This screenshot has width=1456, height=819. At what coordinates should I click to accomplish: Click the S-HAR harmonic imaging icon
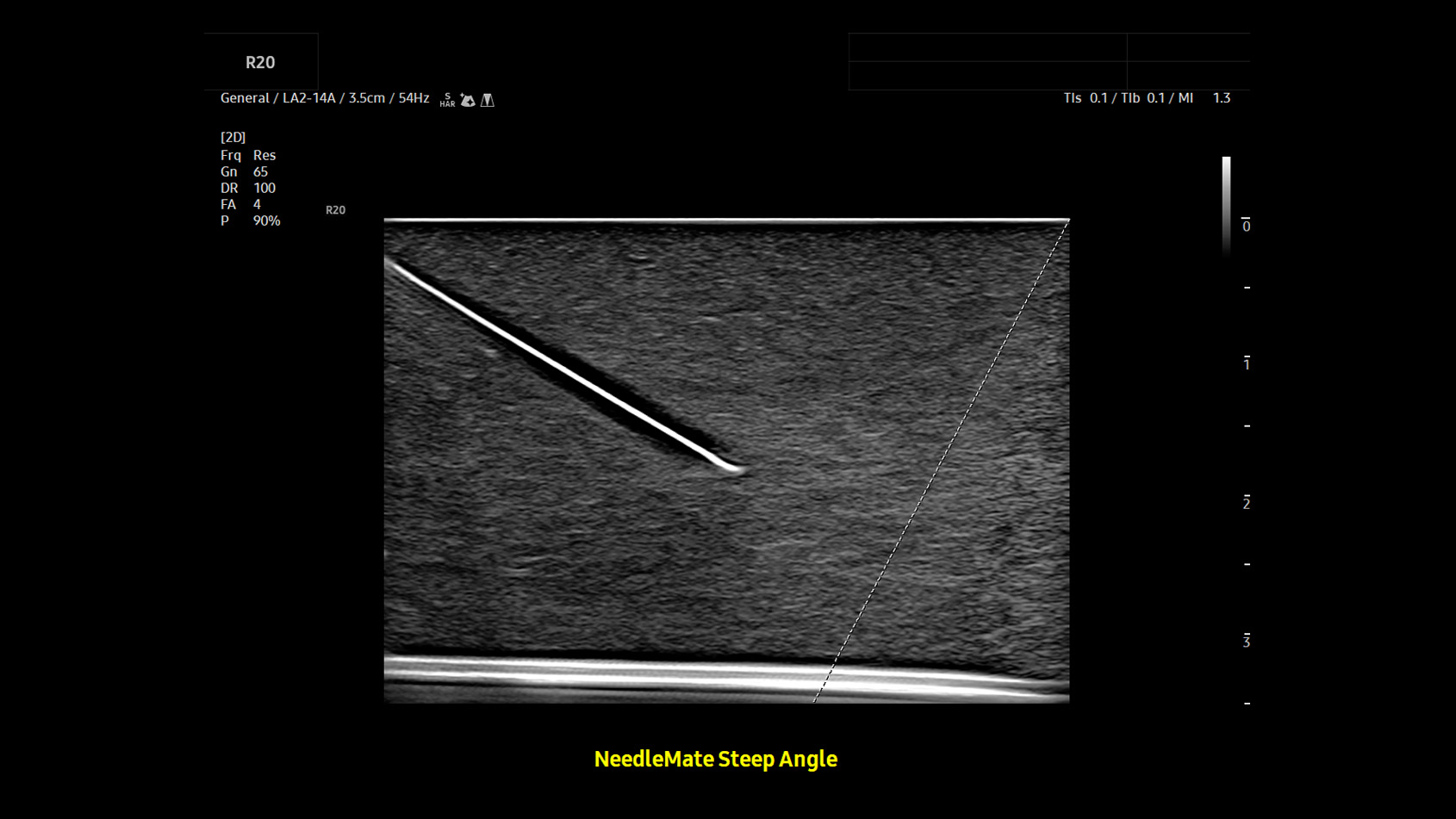tap(447, 100)
